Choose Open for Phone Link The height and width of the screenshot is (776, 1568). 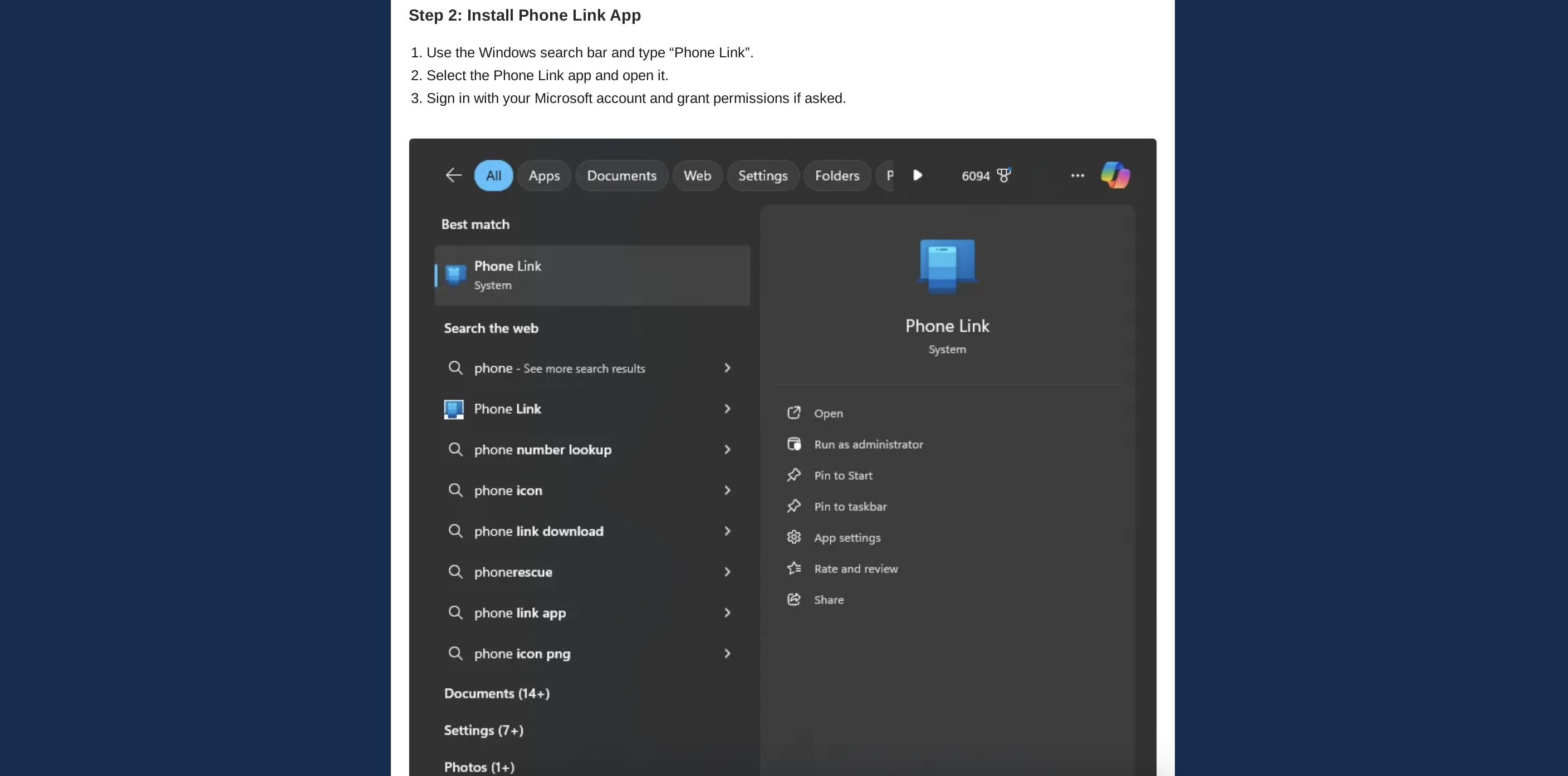(829, 413)
